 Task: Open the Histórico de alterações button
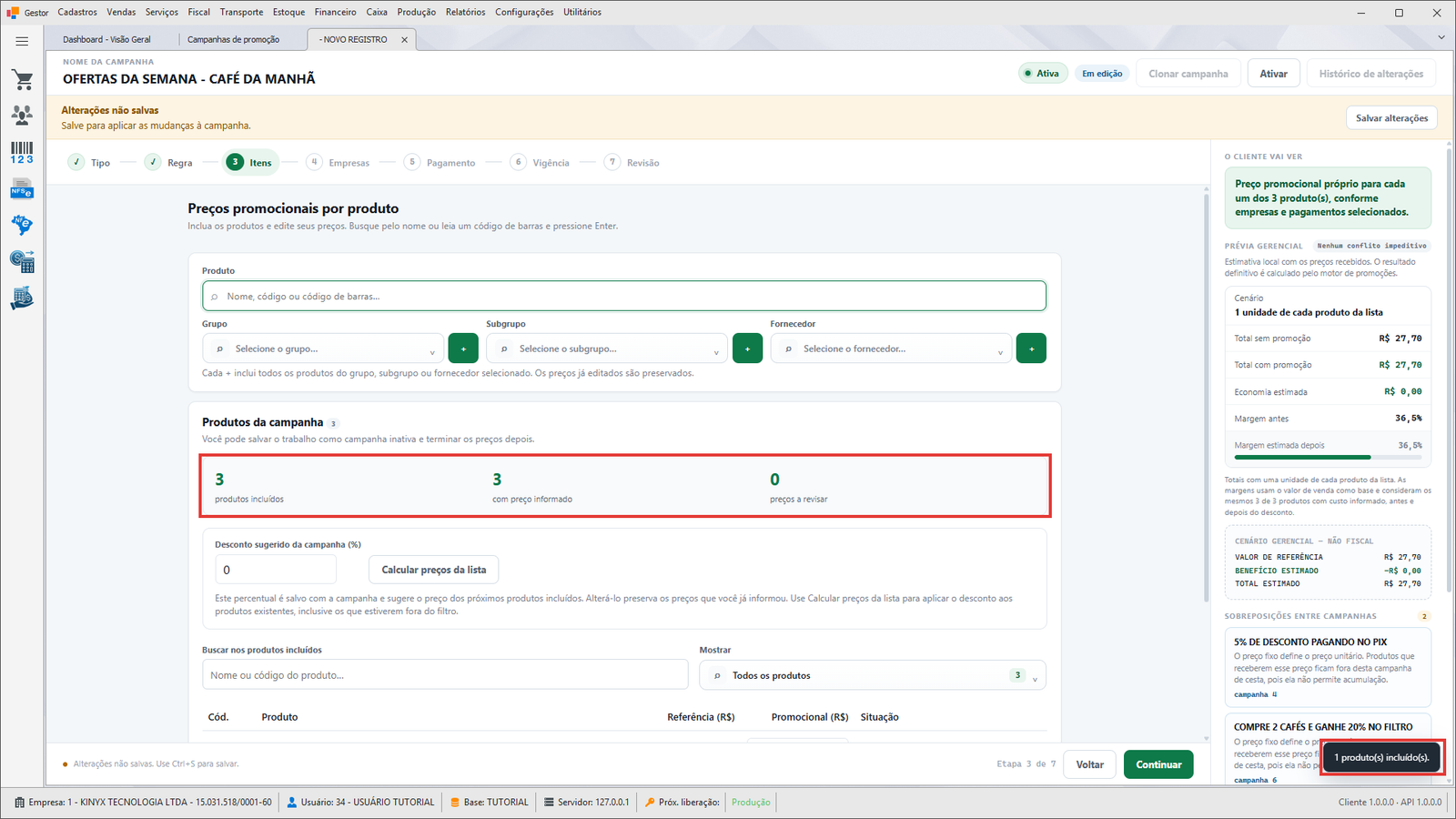tap(1371, 74)
